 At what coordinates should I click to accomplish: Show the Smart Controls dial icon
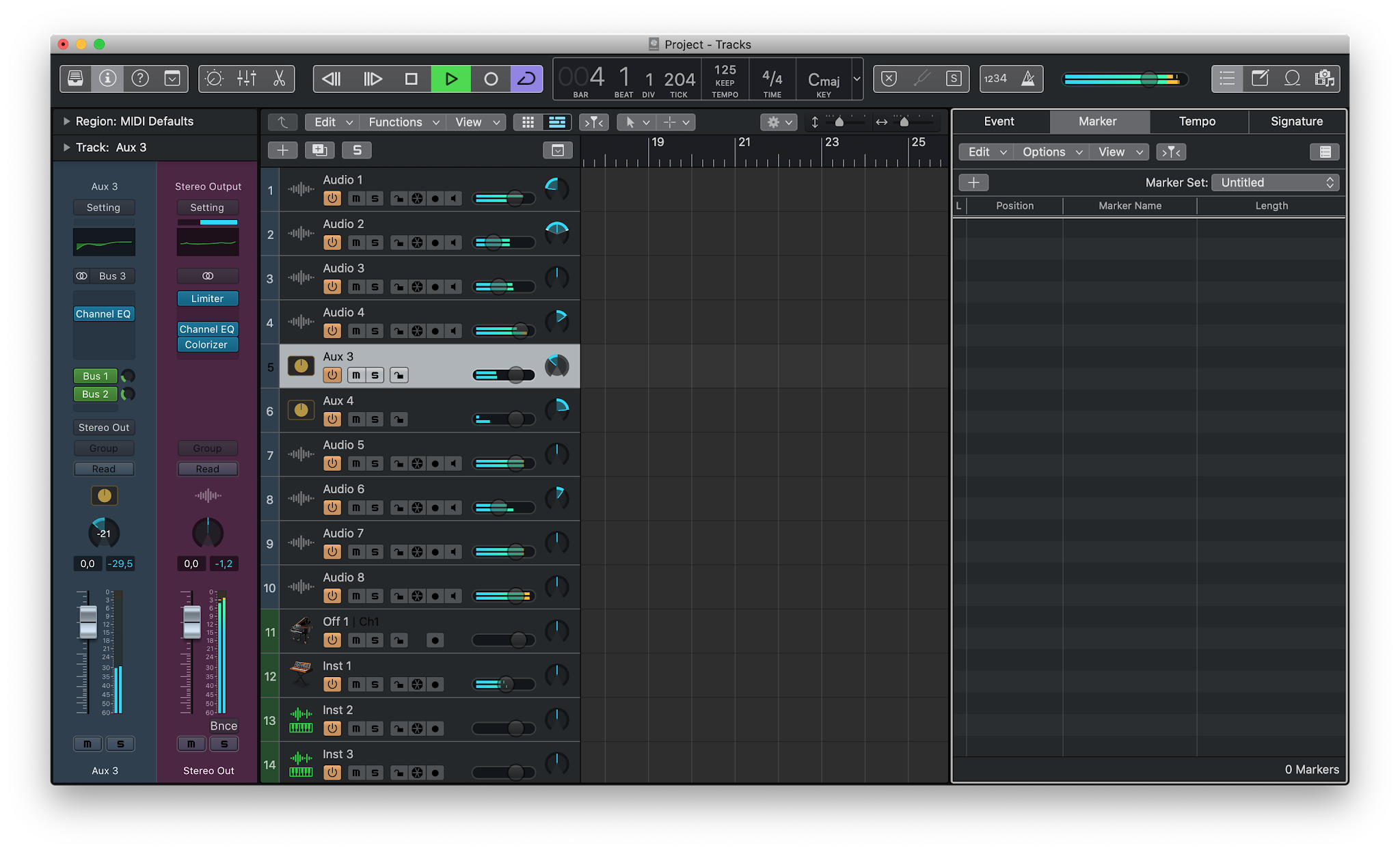click(x=214, y=79)
